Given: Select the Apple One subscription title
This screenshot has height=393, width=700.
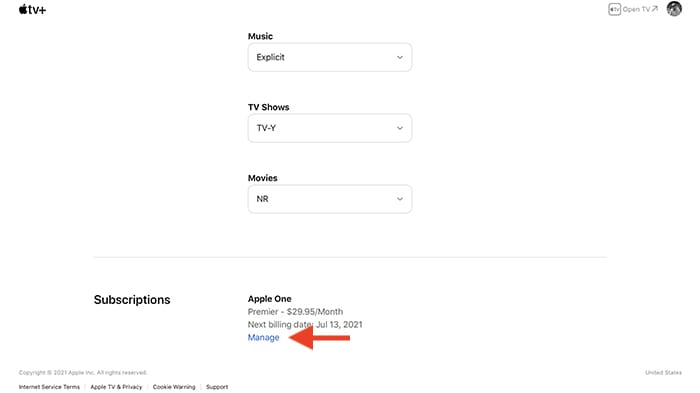Looking at the screenshot, I should pos(270,299).
